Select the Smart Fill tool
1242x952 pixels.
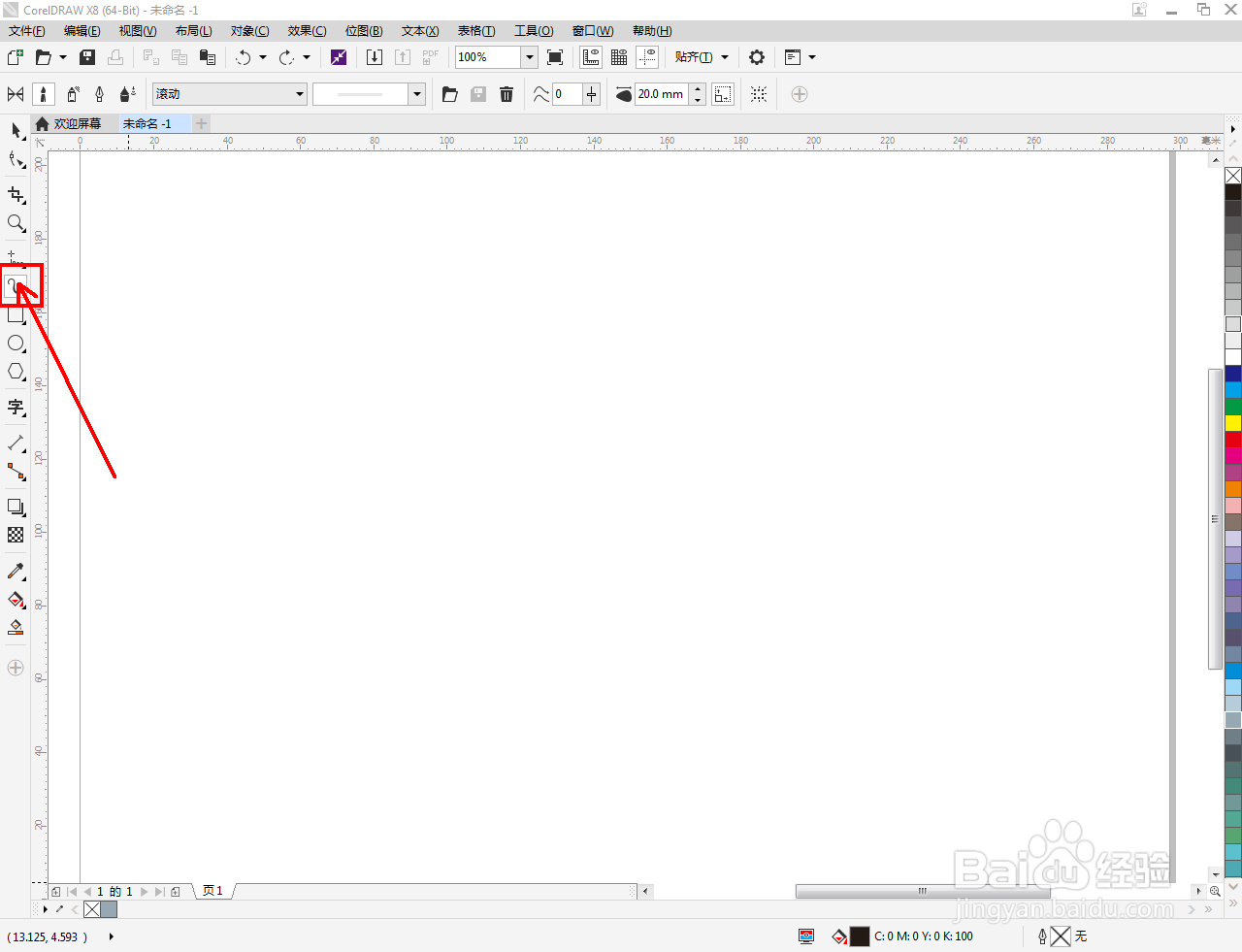pyautogui.click(x=16, y=628)
